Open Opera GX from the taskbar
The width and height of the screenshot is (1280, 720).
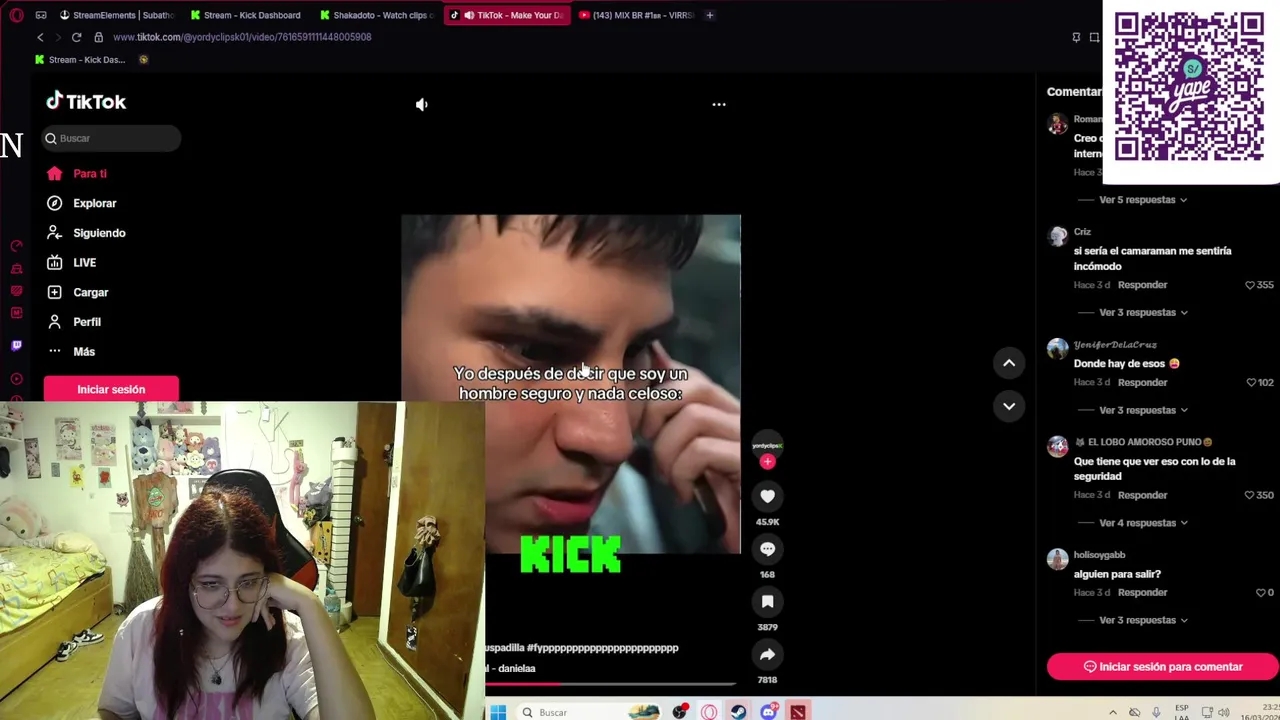coord(709,712)
